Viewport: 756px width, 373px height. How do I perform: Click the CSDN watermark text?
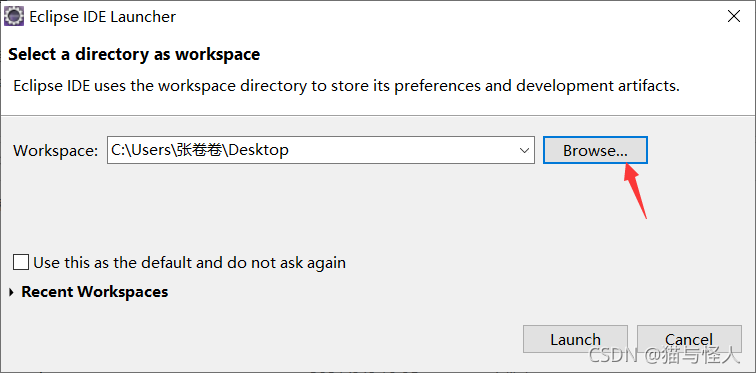pos(664,356)
